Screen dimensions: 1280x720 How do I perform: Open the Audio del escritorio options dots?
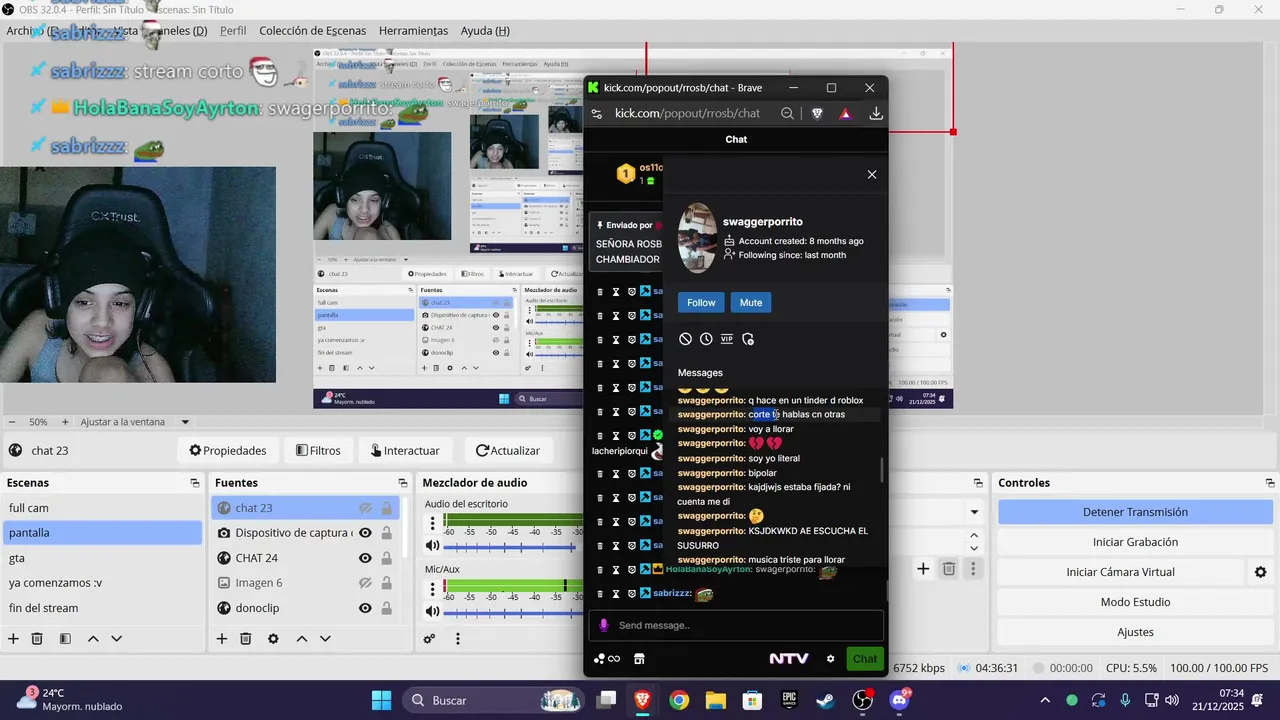click(x=433, y=523)
